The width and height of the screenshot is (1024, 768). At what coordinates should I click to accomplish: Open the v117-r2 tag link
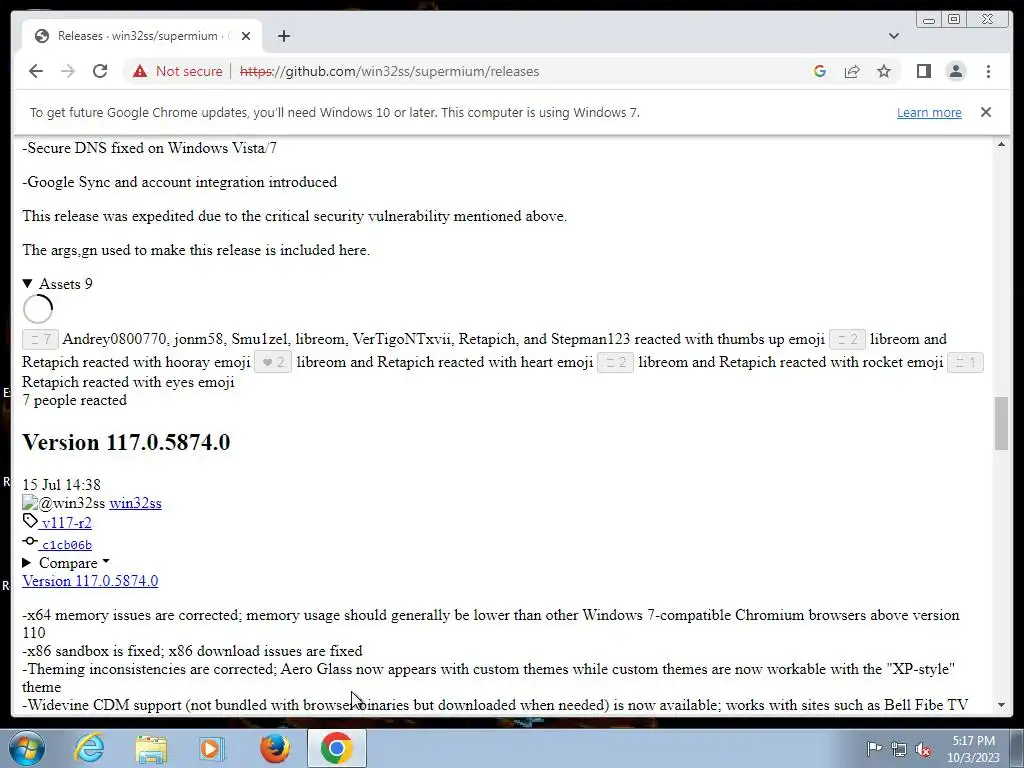(65, 523)
